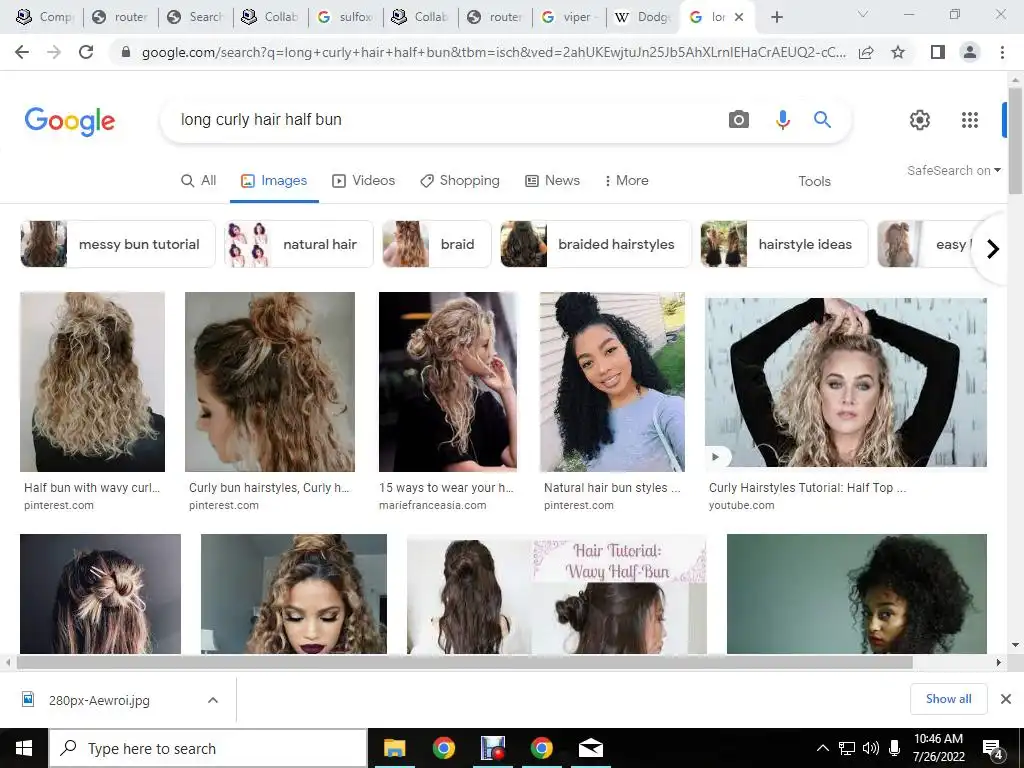This screenshot has width=1024, height=768.
Task: Switch to Videos results
Action: pos(364,181)
